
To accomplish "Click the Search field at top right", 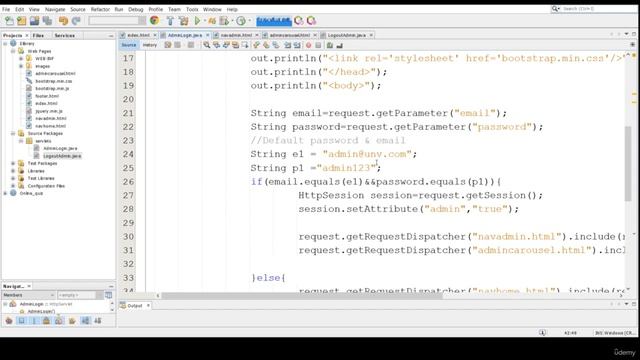I will (594, 9).
